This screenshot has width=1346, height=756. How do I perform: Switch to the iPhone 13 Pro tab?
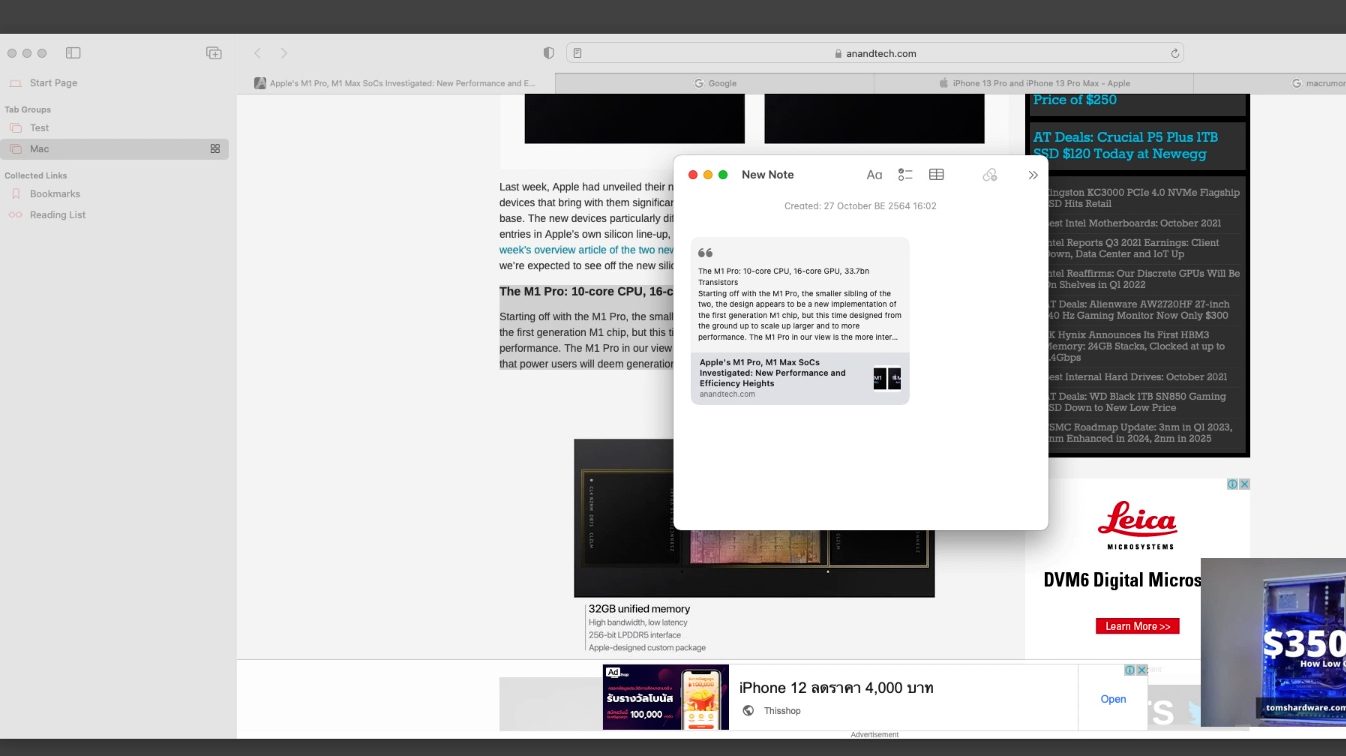click(1034, 83)
